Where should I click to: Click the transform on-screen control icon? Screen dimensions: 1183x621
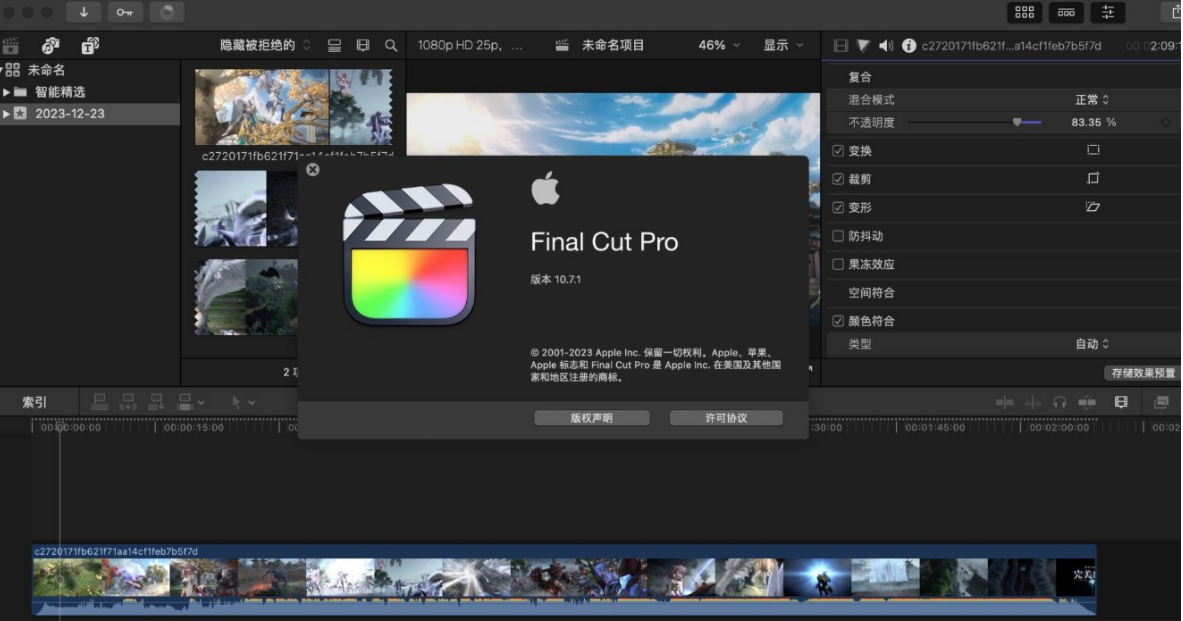tap(1093, 150)
